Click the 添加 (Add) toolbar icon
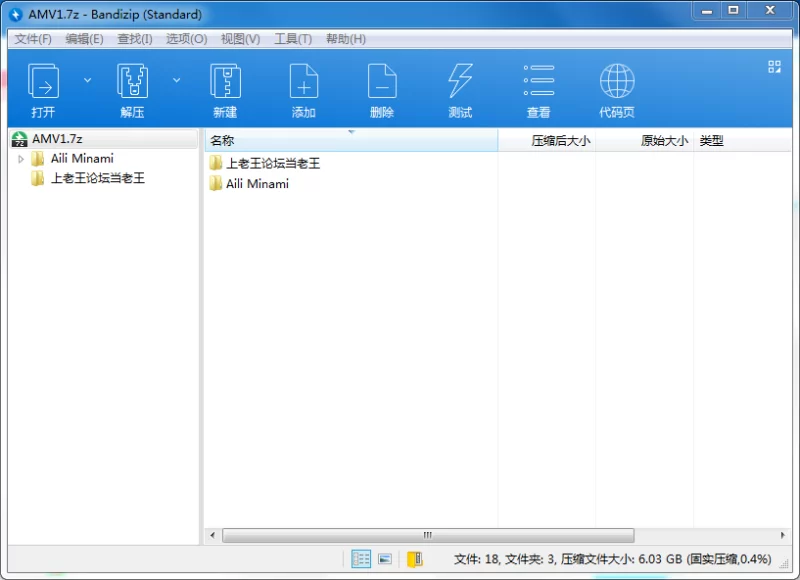 coord(304,81)
